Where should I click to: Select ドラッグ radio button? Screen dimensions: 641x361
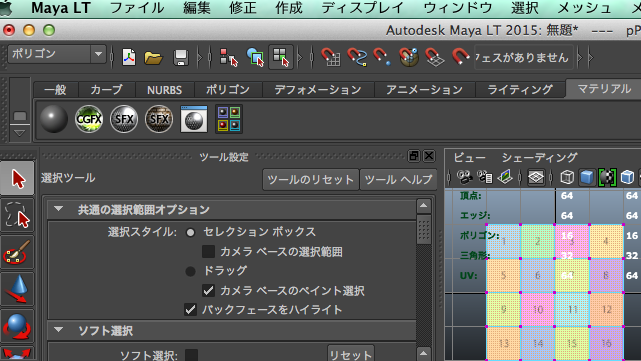coord(191,271)
